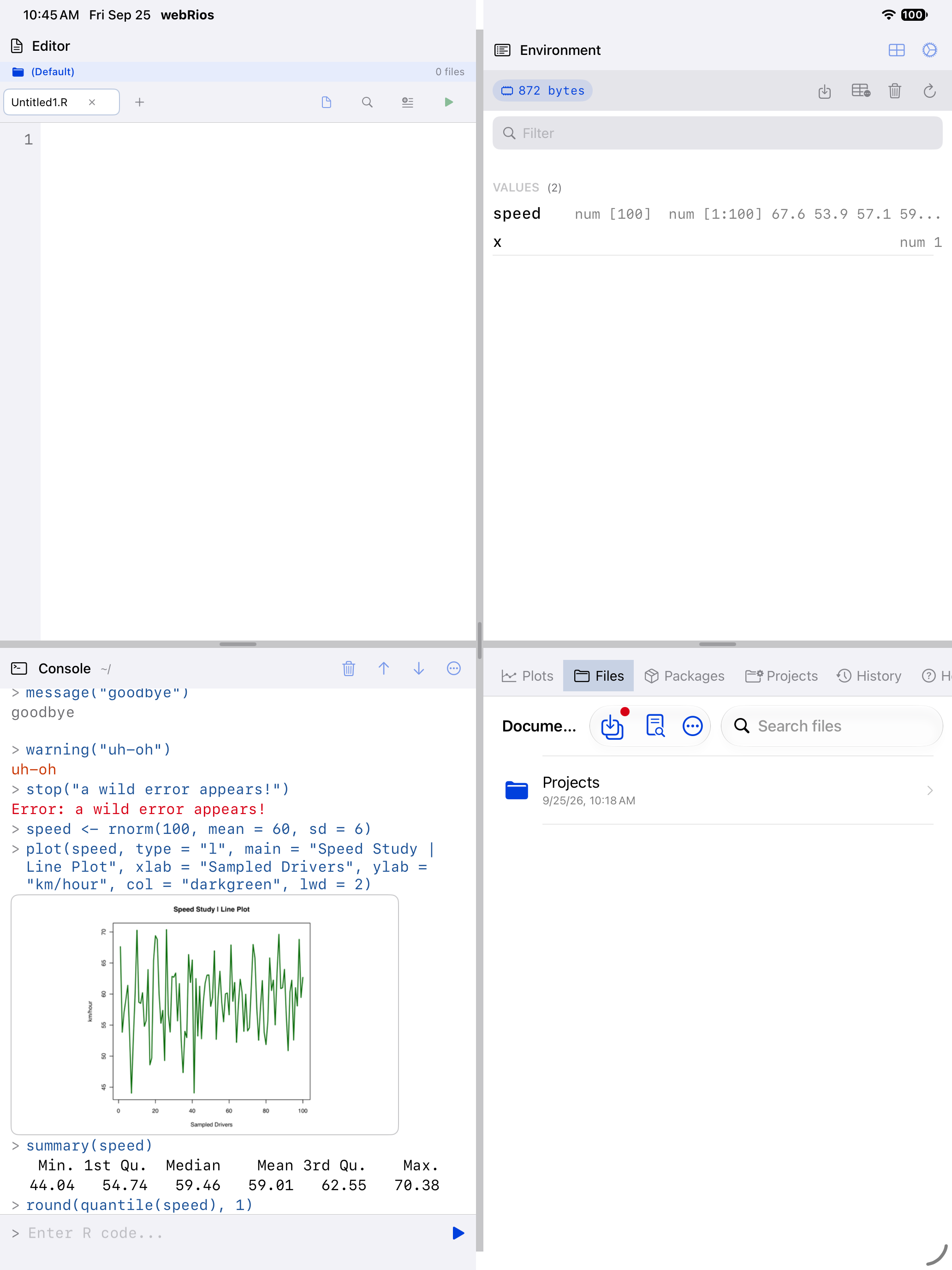Click the 872 bytes memory badge
The image size is (952, 1270).
point(542,91)
